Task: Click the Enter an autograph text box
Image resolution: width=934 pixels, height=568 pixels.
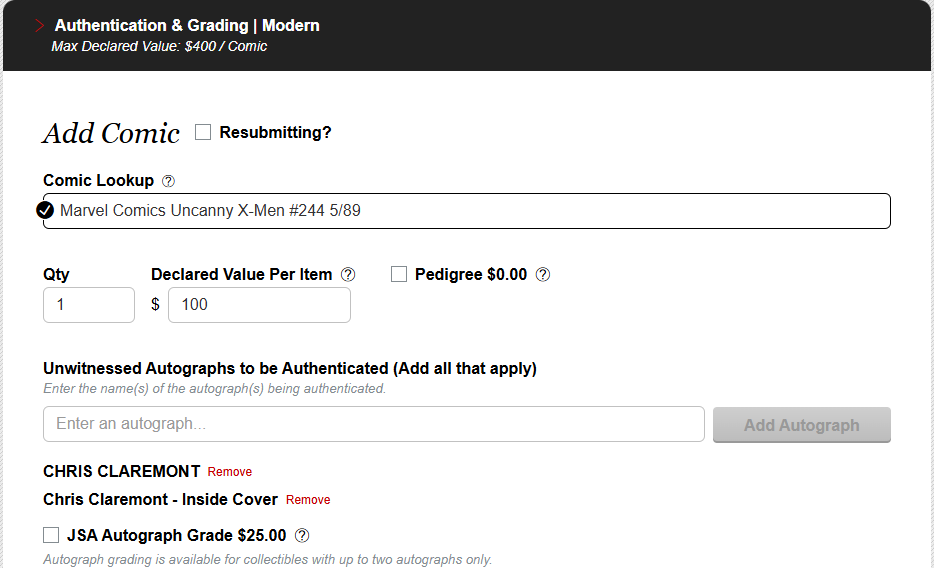Action: coord(374,424)
